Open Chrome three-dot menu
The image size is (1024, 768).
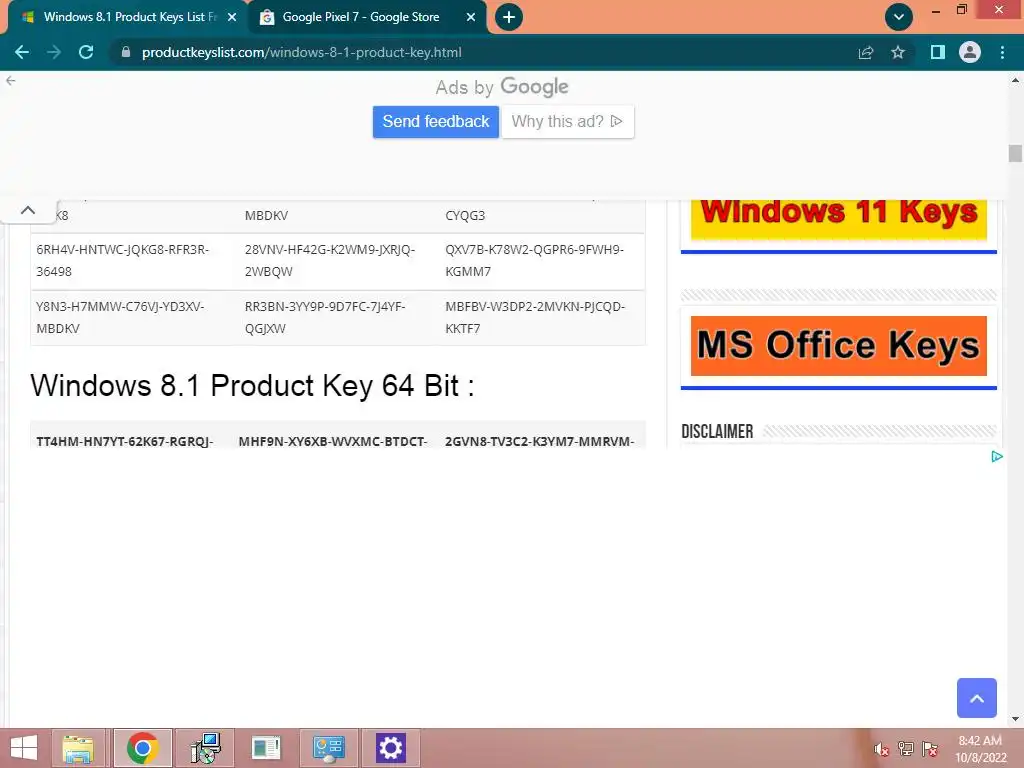point(1002,52)
